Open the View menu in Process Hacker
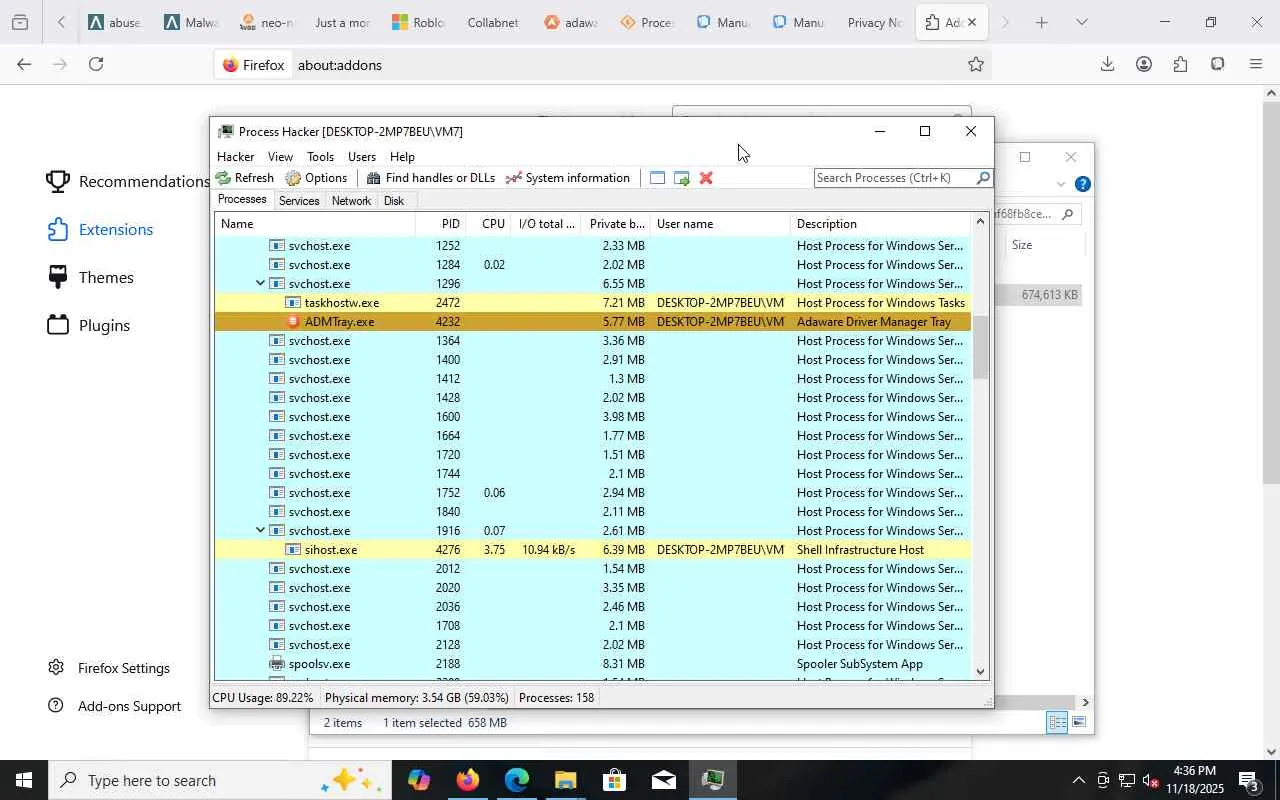Viewport: 1280px width, 800px height. point(280,157)
